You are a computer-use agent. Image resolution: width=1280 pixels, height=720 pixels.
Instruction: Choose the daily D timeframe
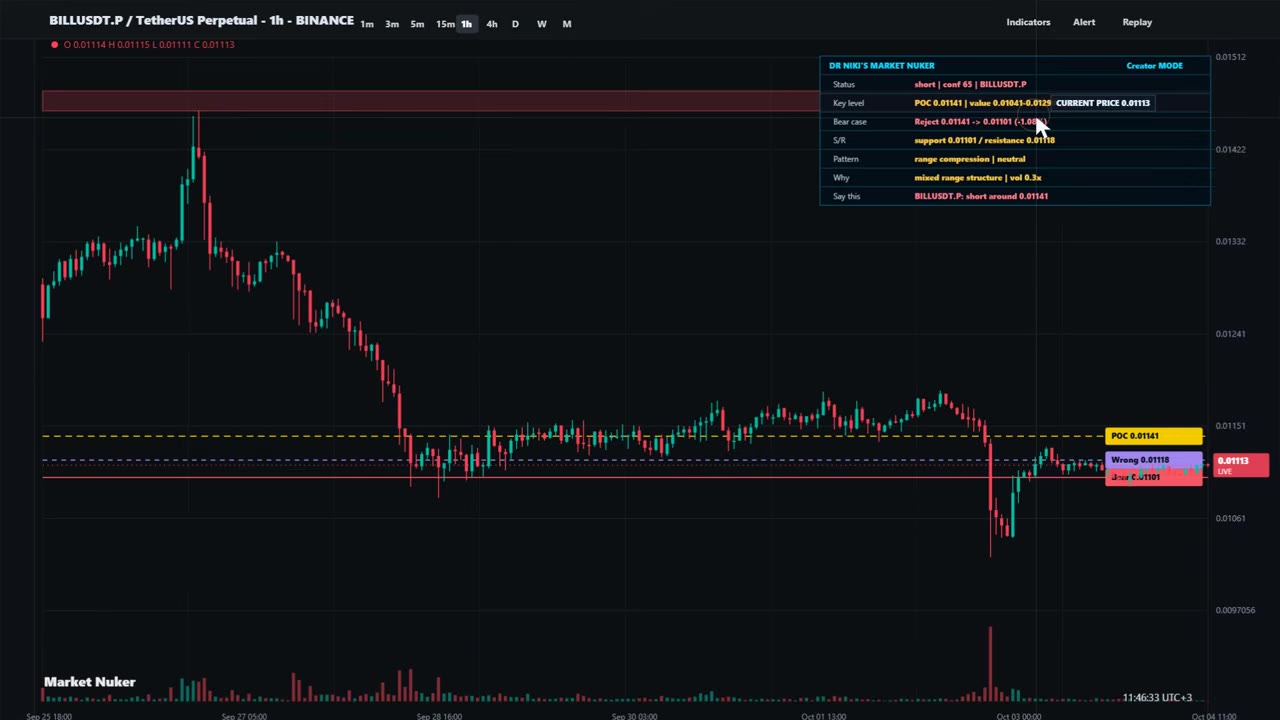515,24
